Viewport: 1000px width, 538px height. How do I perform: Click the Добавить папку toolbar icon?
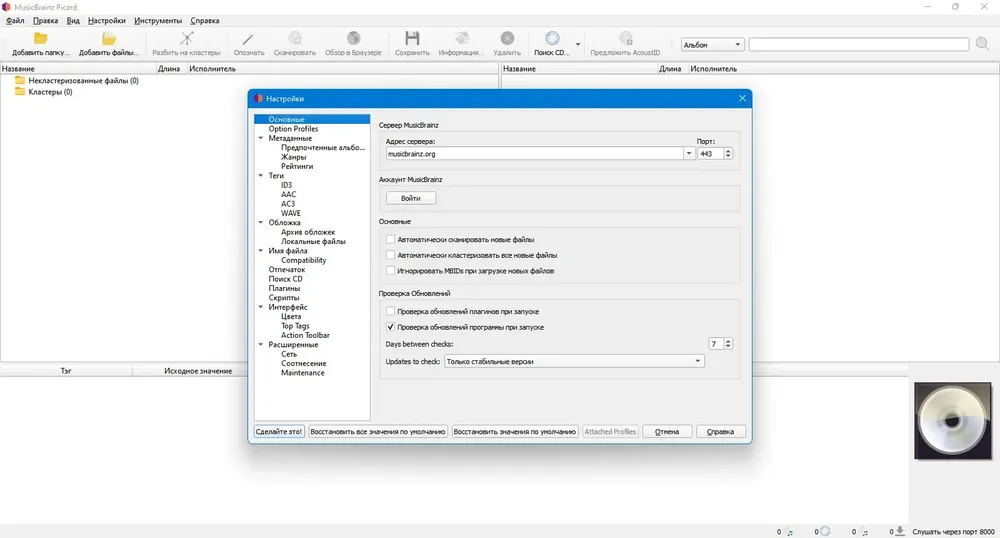click(x=41, y=39)
